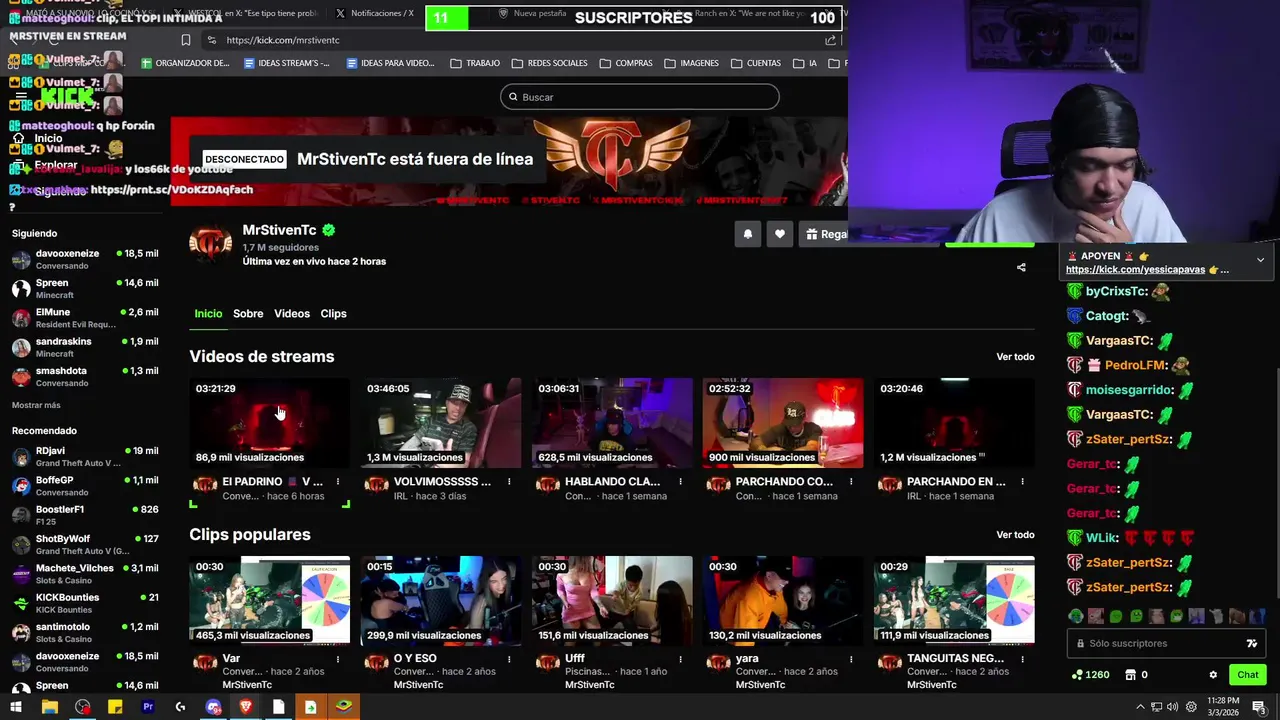Click the Windows Start button
Image resolution: width=1280 pixels, height=720 pixels.
[16, 707]
